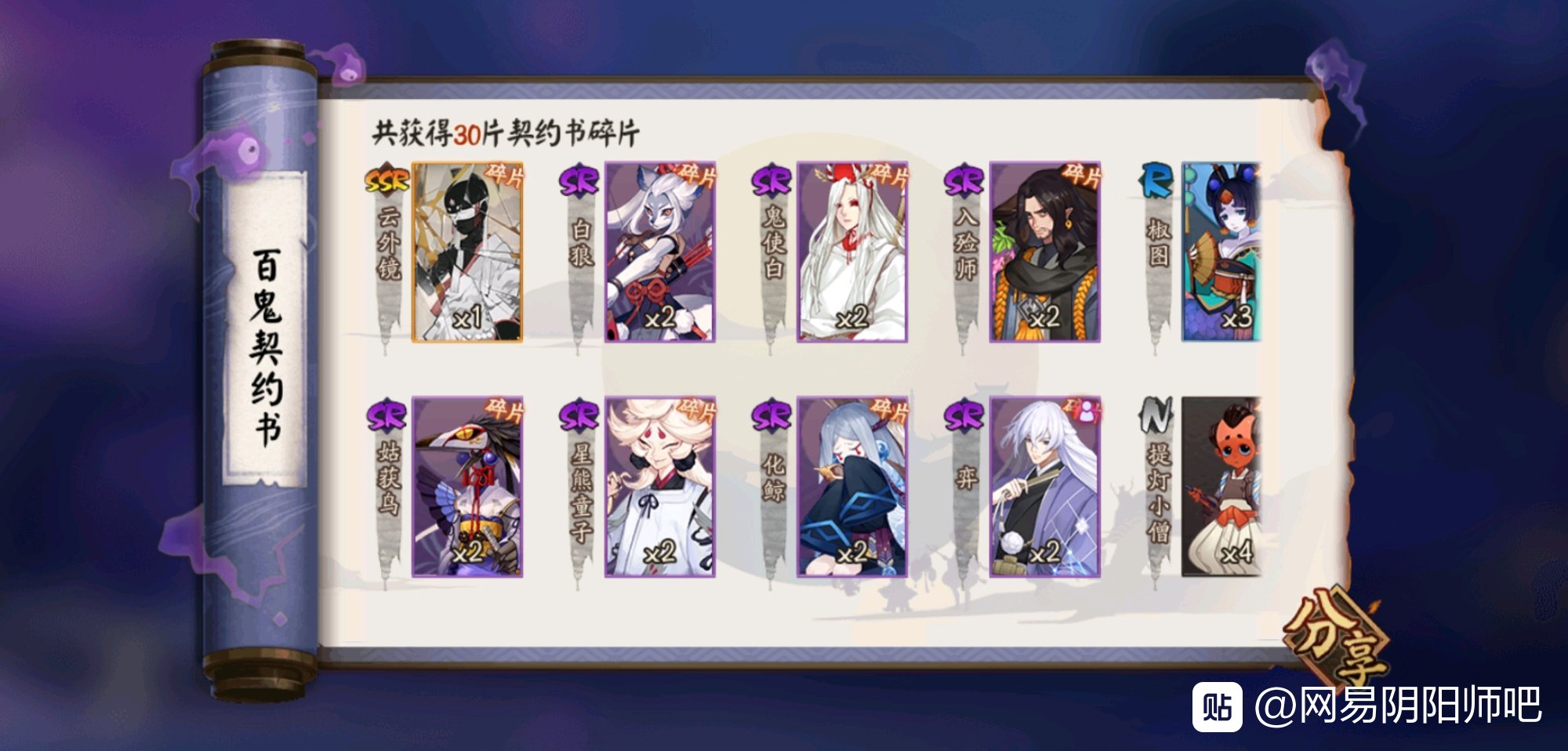Click the SR badge beside 白狼
Viewport: 1568px width, 751px height.
pos(579,181)
